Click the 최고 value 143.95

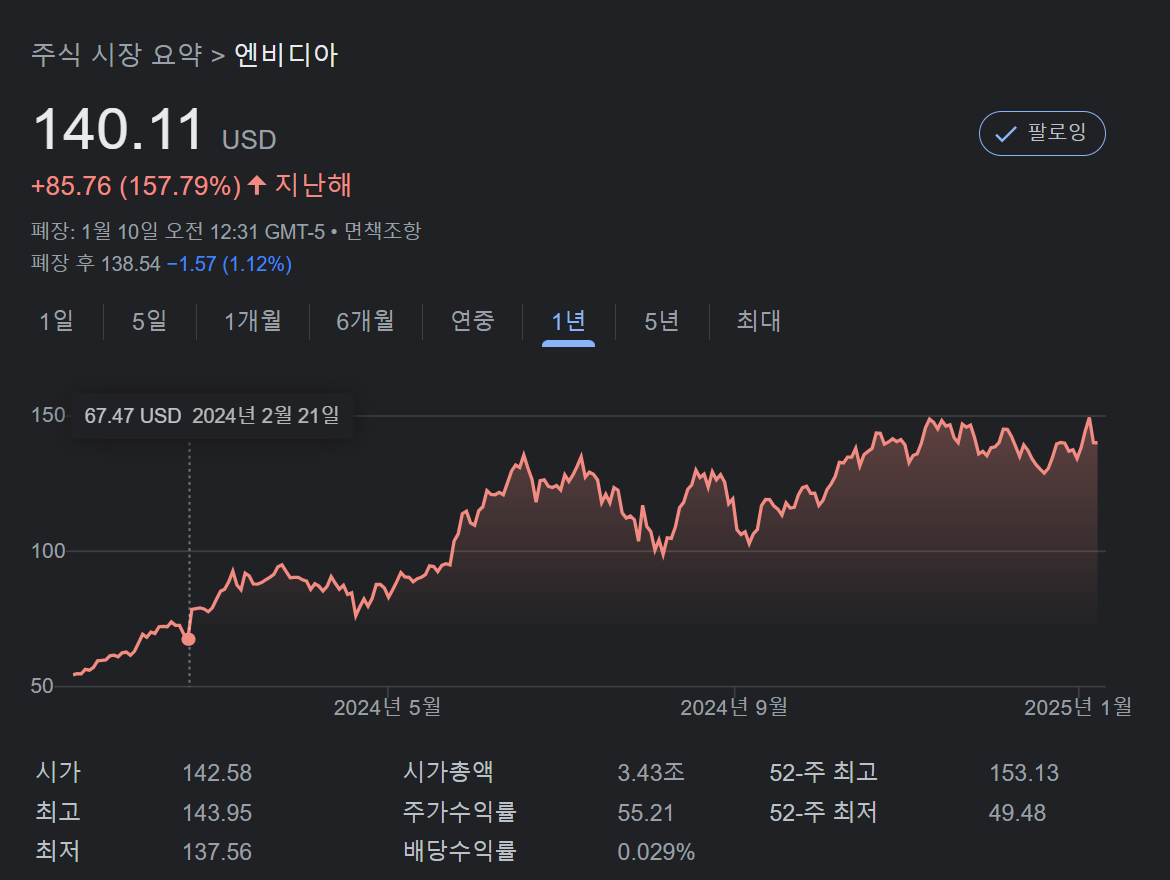(217, 813)
